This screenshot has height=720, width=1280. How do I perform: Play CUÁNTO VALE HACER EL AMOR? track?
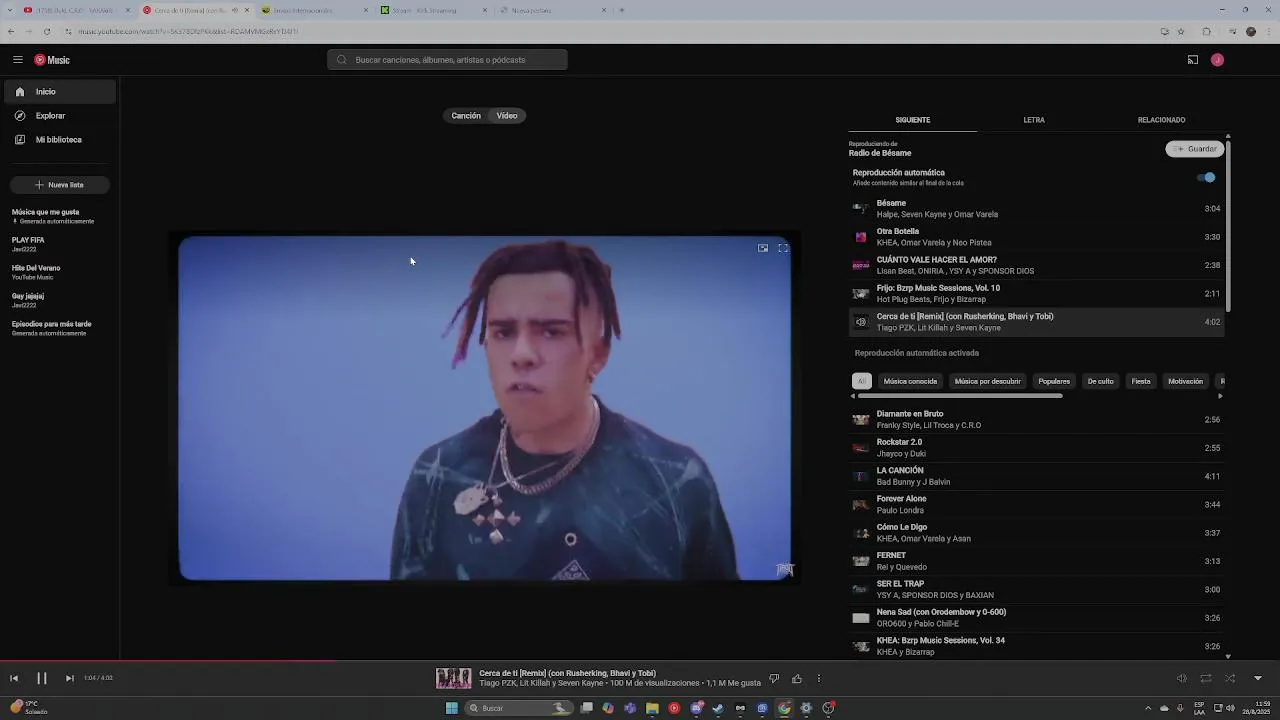tap(1036, 265)
